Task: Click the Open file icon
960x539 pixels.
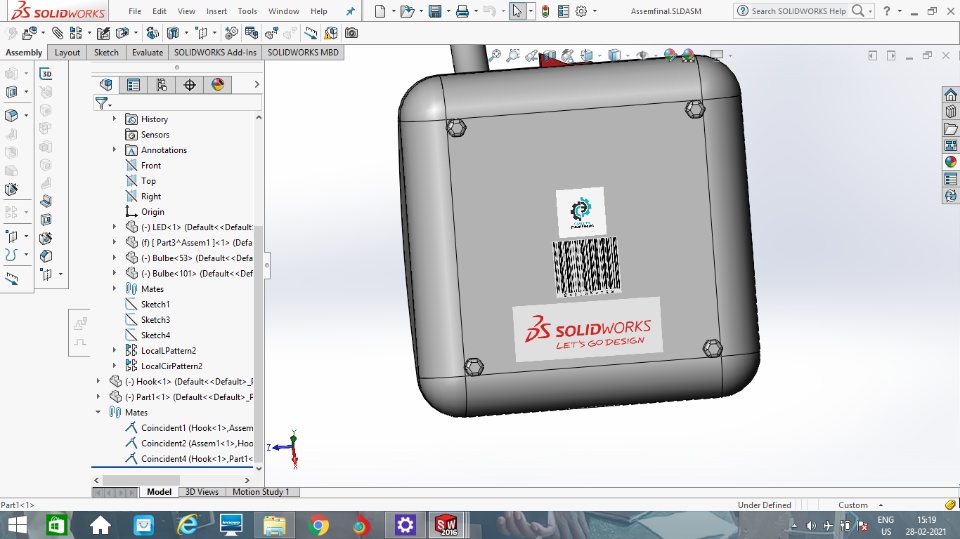Action: point(406,11)
